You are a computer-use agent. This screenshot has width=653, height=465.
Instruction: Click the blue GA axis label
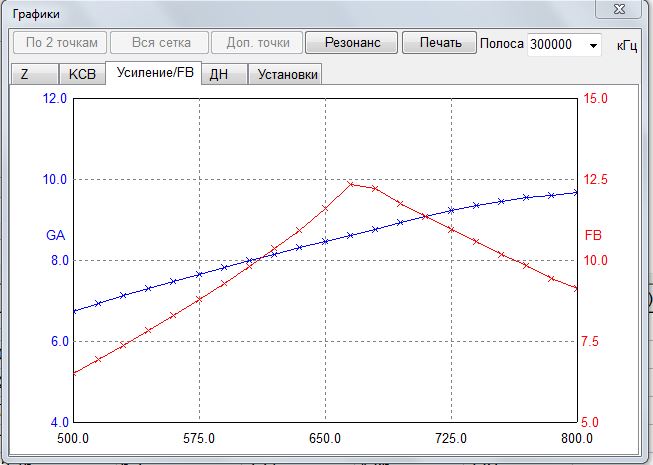point(55,235)
